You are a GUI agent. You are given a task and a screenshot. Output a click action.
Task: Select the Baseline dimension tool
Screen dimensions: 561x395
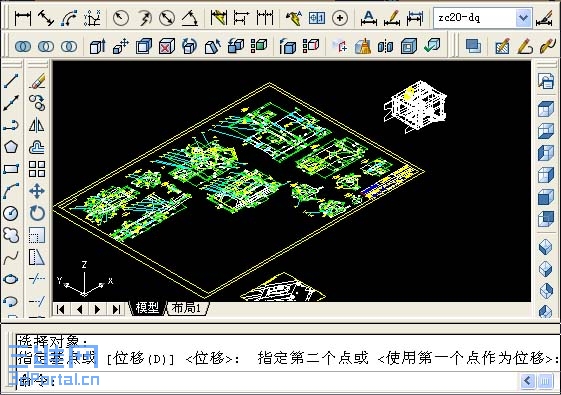coord(242,18)
